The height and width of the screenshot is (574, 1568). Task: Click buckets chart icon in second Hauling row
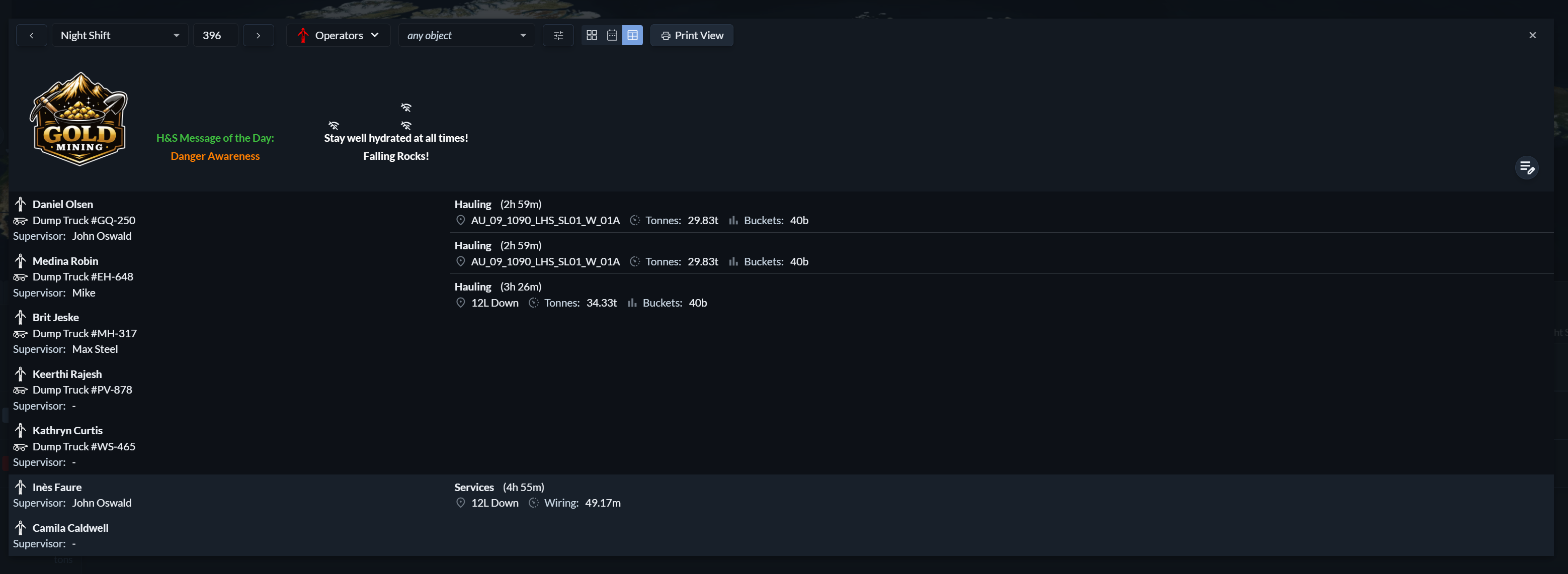pyautogui.click(x=733, y=261)
